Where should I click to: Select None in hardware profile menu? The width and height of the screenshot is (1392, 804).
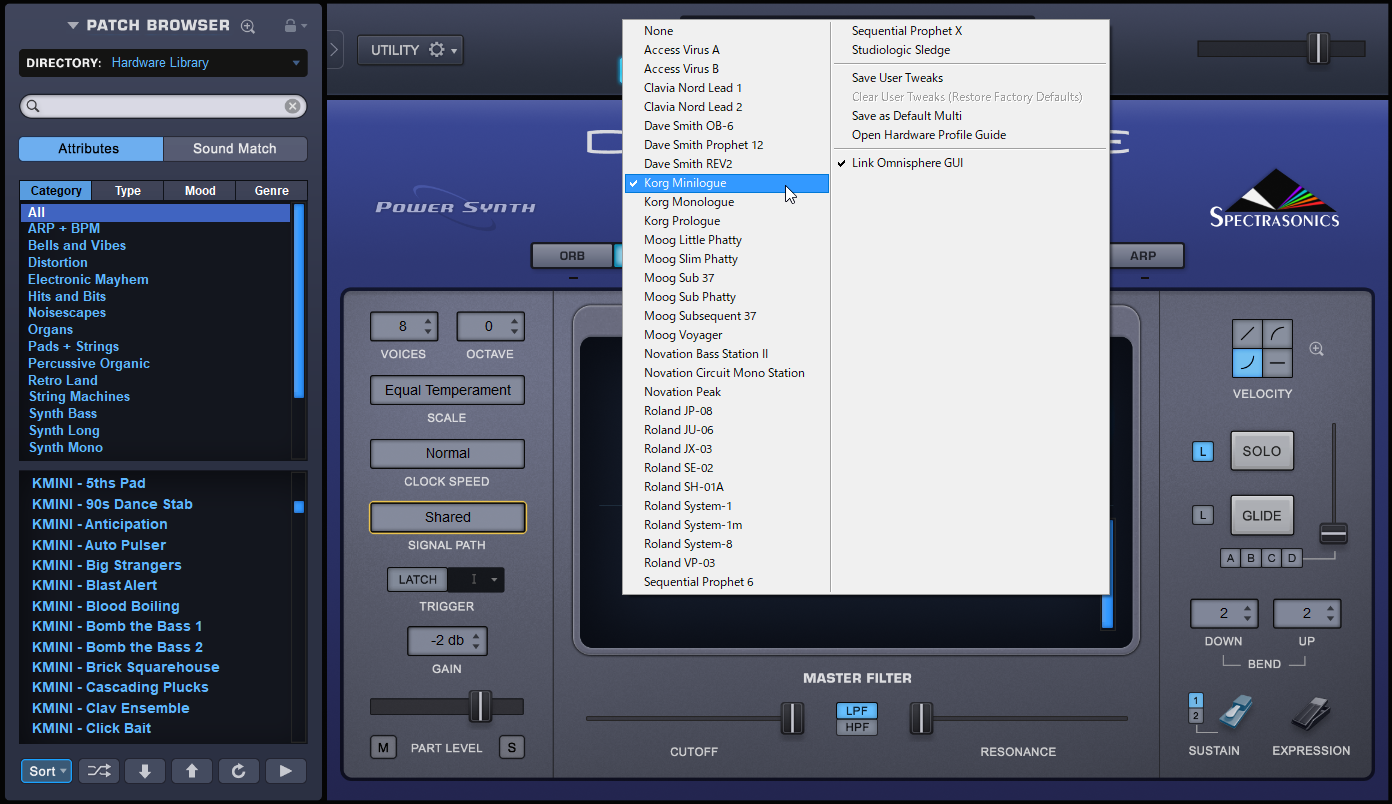(x=727, y=31)
